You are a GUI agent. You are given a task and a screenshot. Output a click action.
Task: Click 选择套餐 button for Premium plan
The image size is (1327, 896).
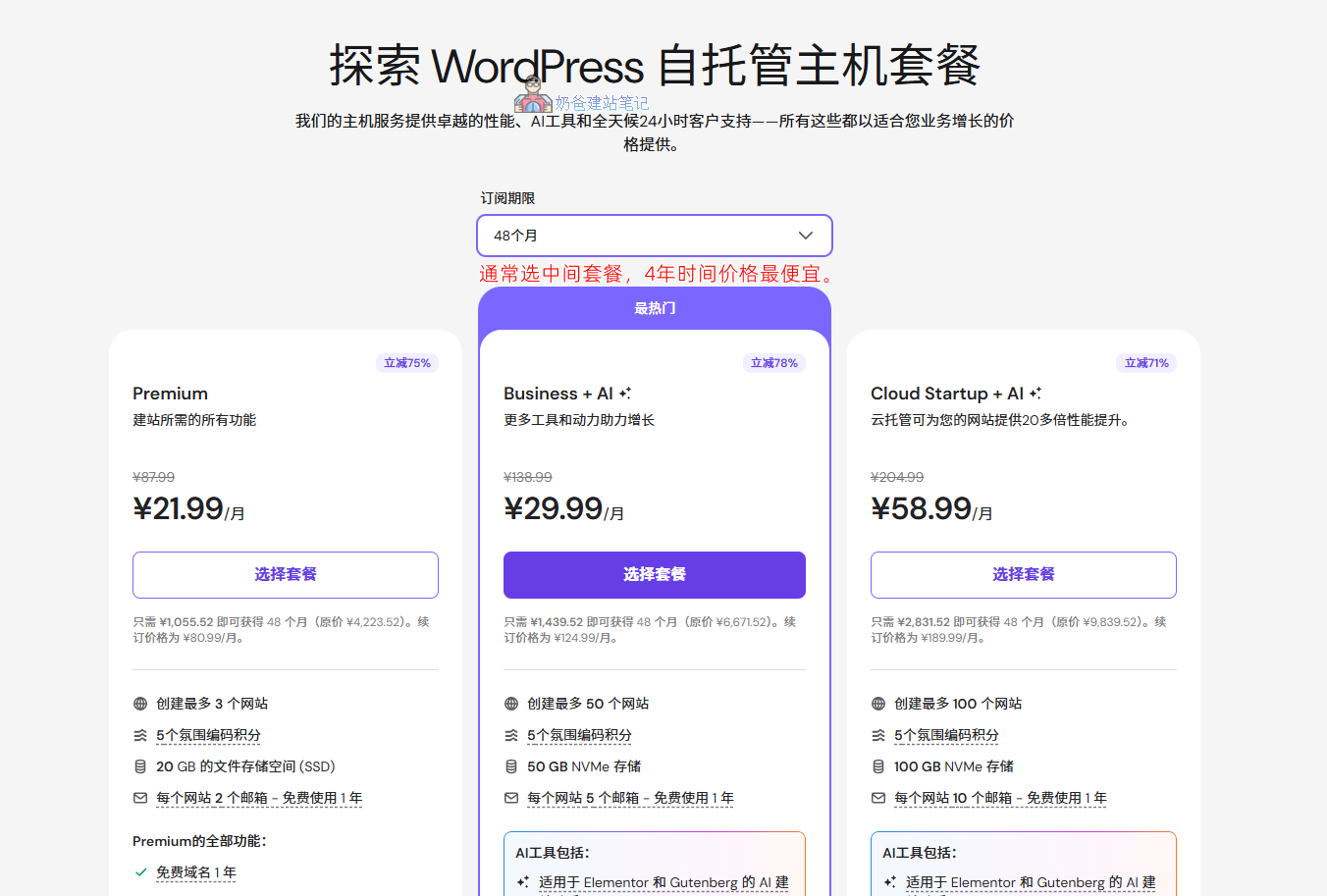click(x=286, y=575)
